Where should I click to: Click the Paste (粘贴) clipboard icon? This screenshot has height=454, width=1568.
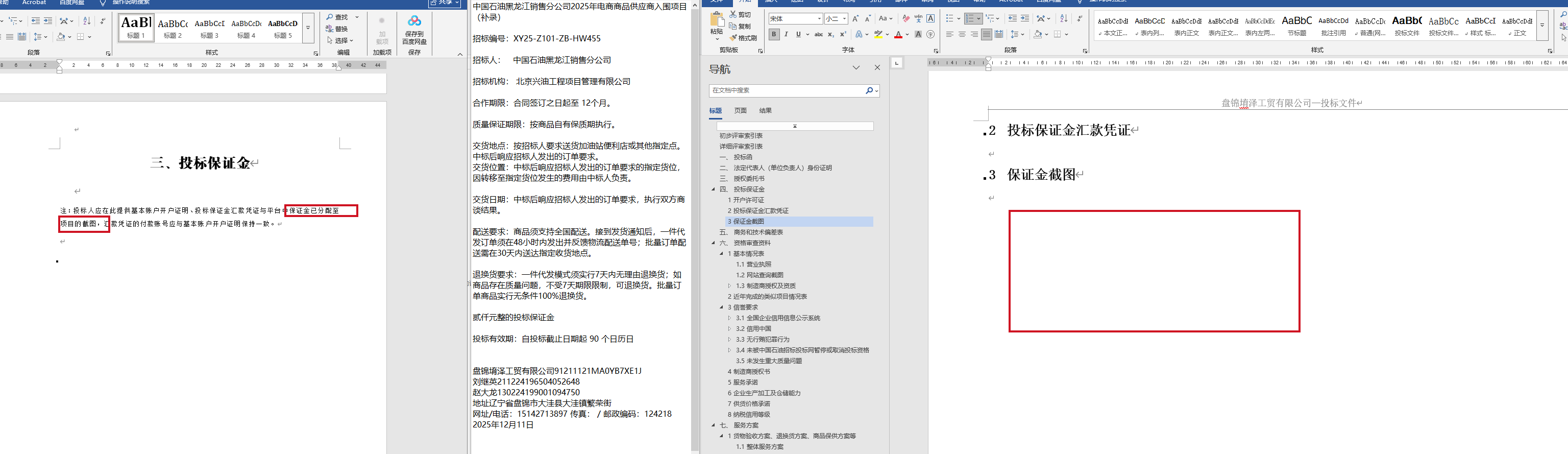(x=717, y=20)
